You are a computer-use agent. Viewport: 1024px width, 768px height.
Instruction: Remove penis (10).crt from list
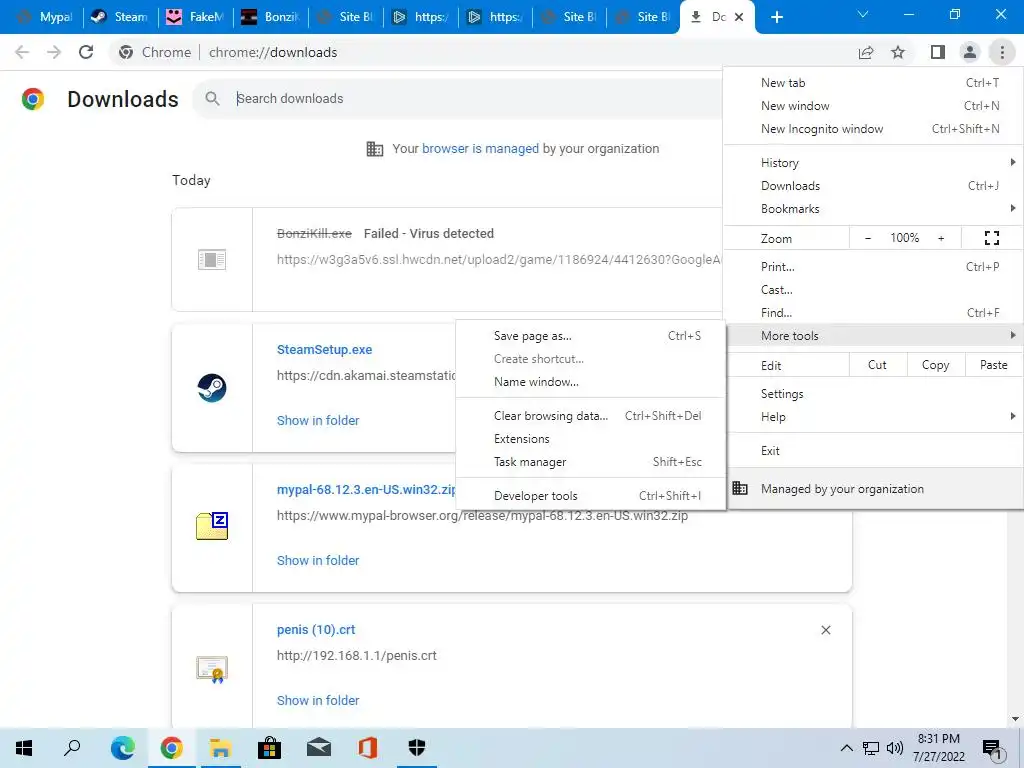[x=825, y=630]
